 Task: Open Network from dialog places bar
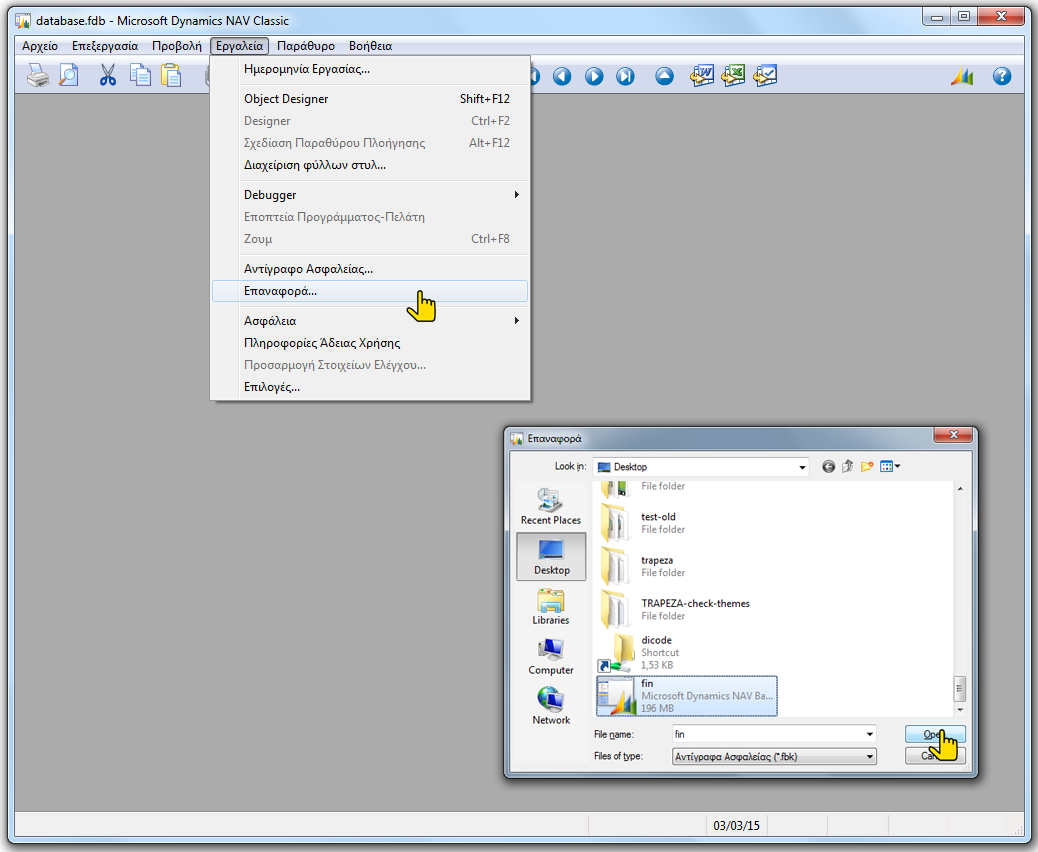click(551, 706)
